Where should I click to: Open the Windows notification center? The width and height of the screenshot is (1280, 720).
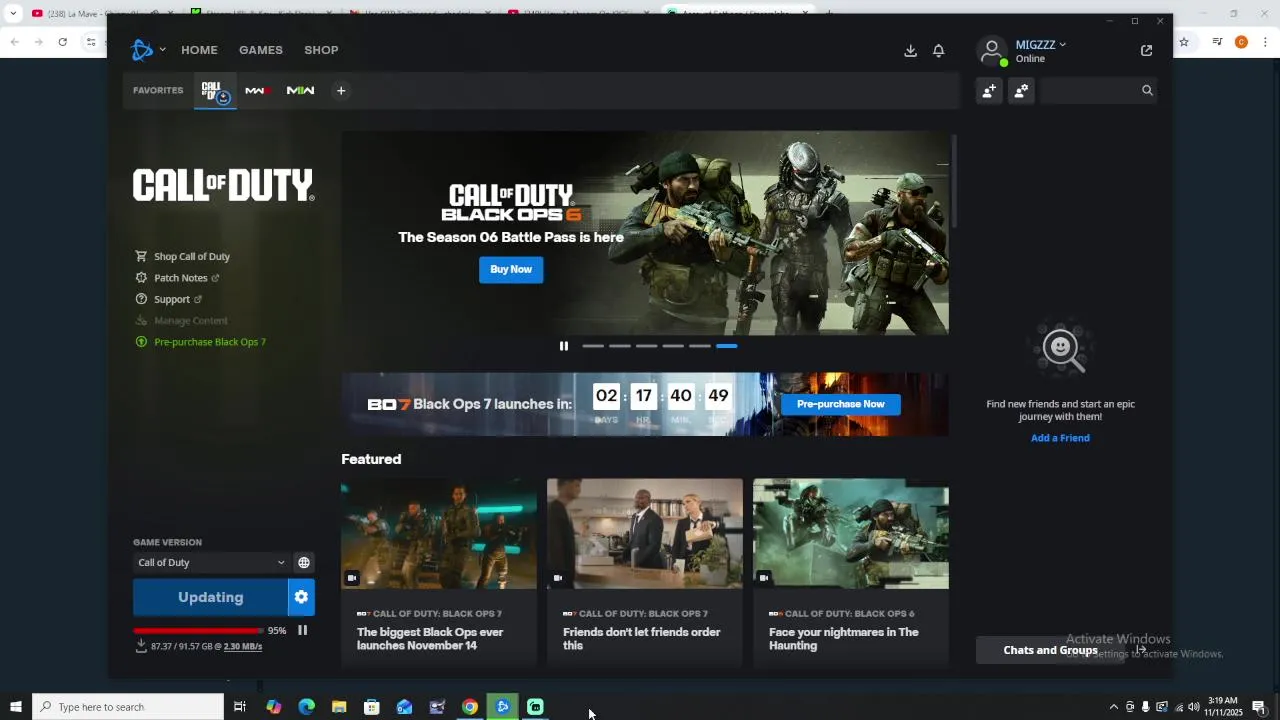tap(1259, 707)
